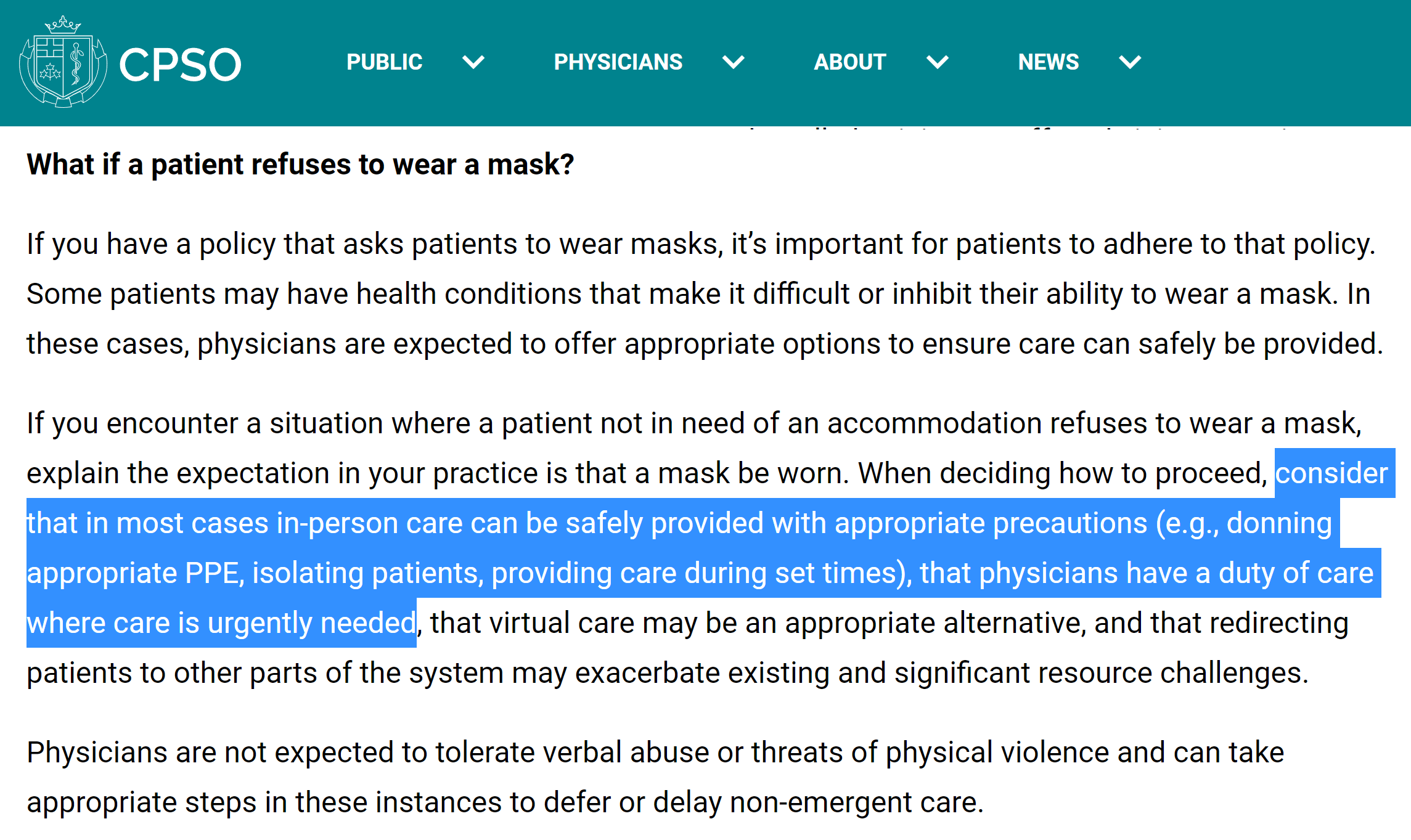
Task: Click the heading about patient refusing mask
Action: (x=300, y=165)
